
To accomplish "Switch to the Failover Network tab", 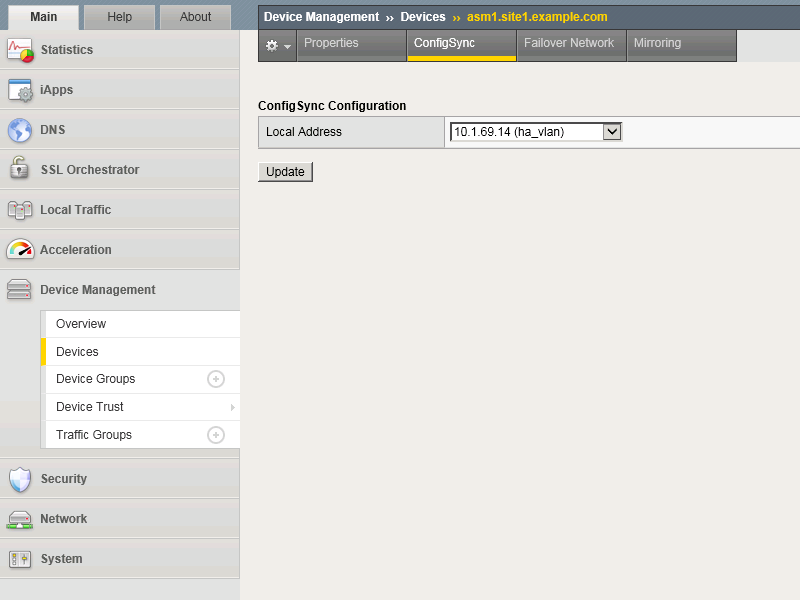I will tap(571, 45).
